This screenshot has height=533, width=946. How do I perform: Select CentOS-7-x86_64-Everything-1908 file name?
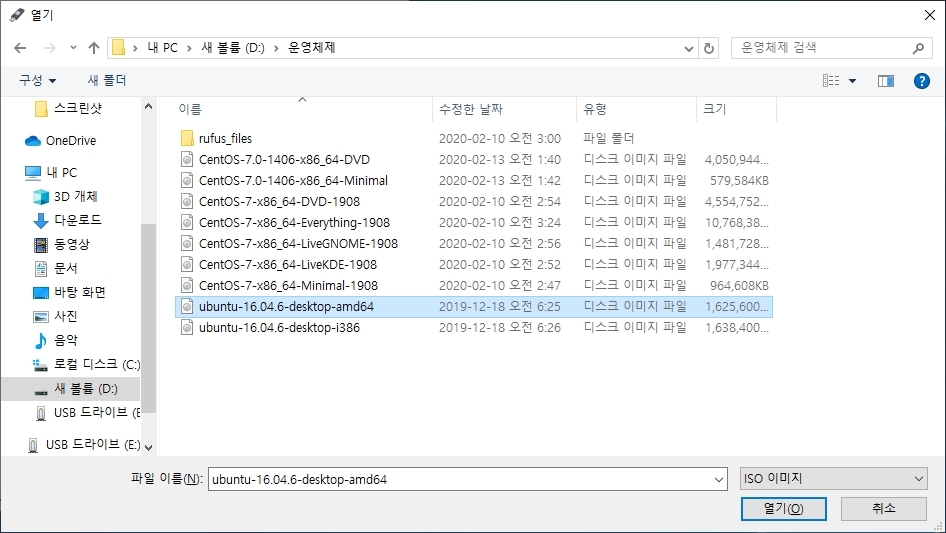point(294,223)
